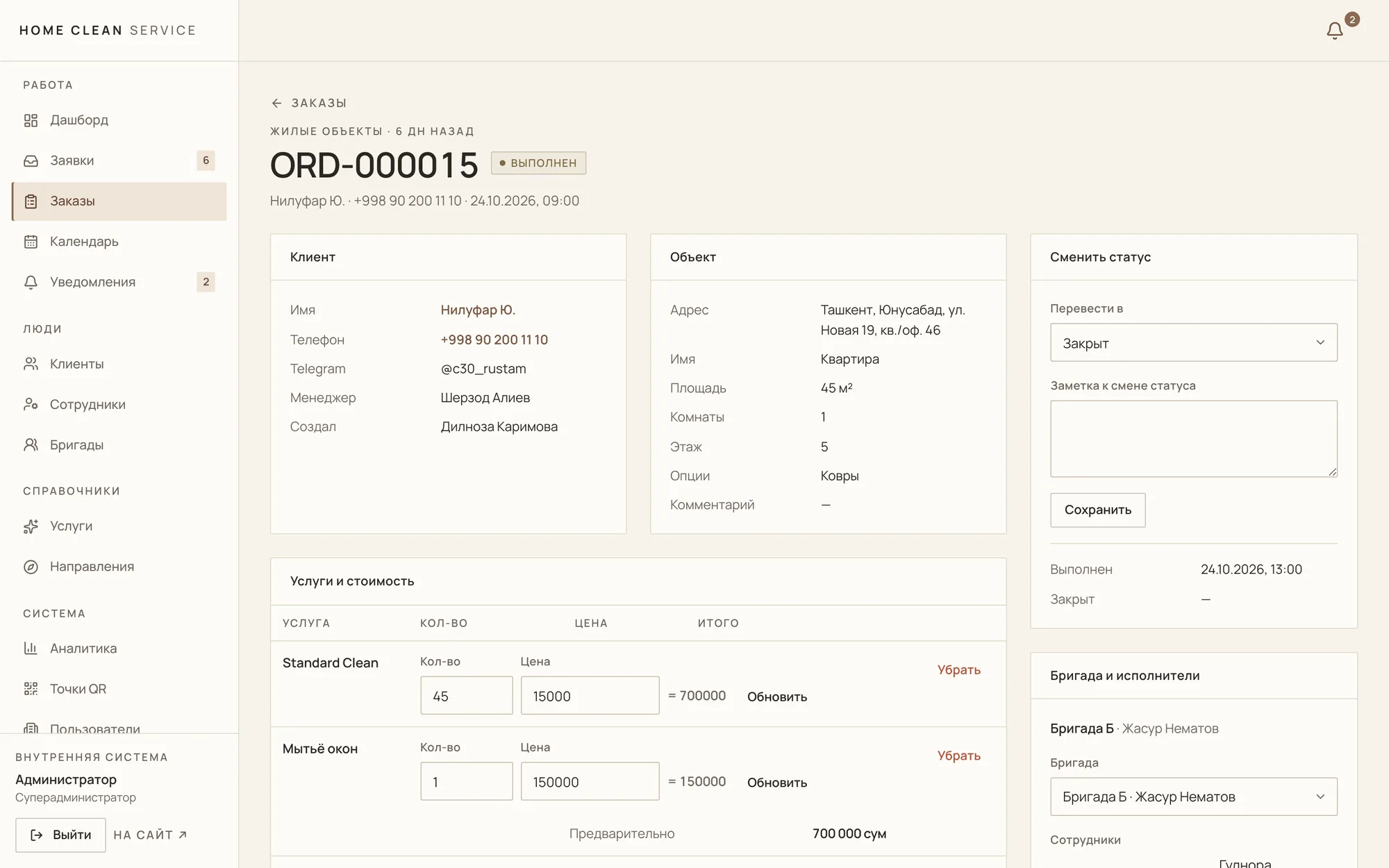Click Обновить for Standard Clean row
The height and width of the screenshot is (868, 1389).
[x=776, y=696]
